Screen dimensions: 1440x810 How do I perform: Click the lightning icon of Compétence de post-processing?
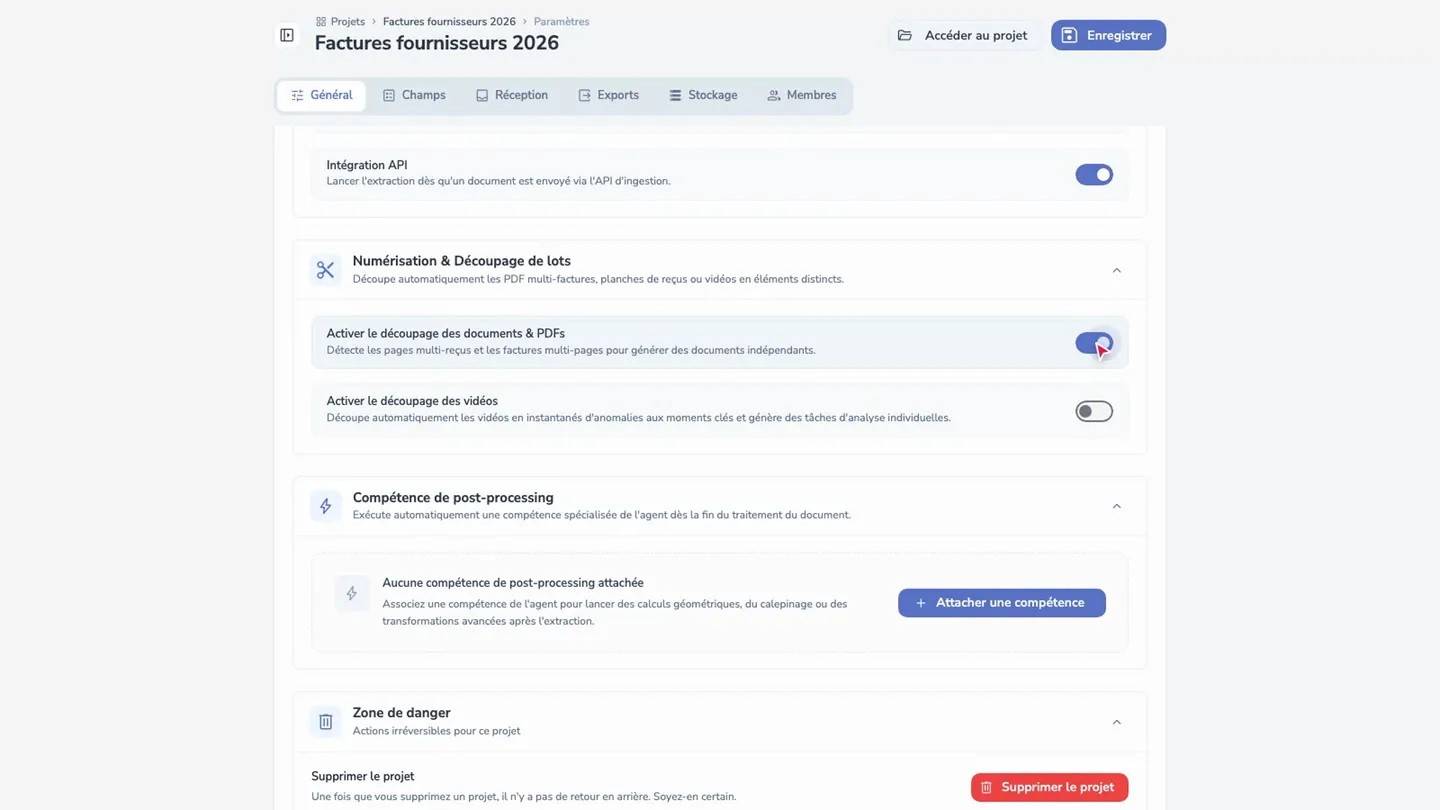[x=325, y=506]
